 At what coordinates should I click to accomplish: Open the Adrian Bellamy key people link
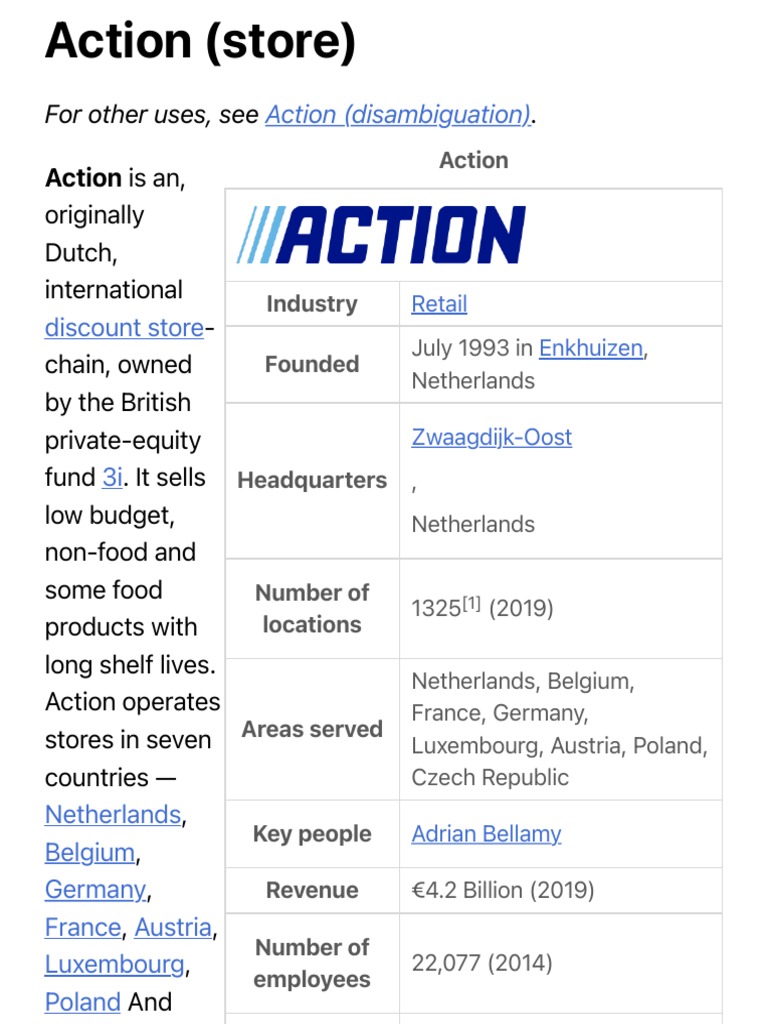tap(486, 834)
